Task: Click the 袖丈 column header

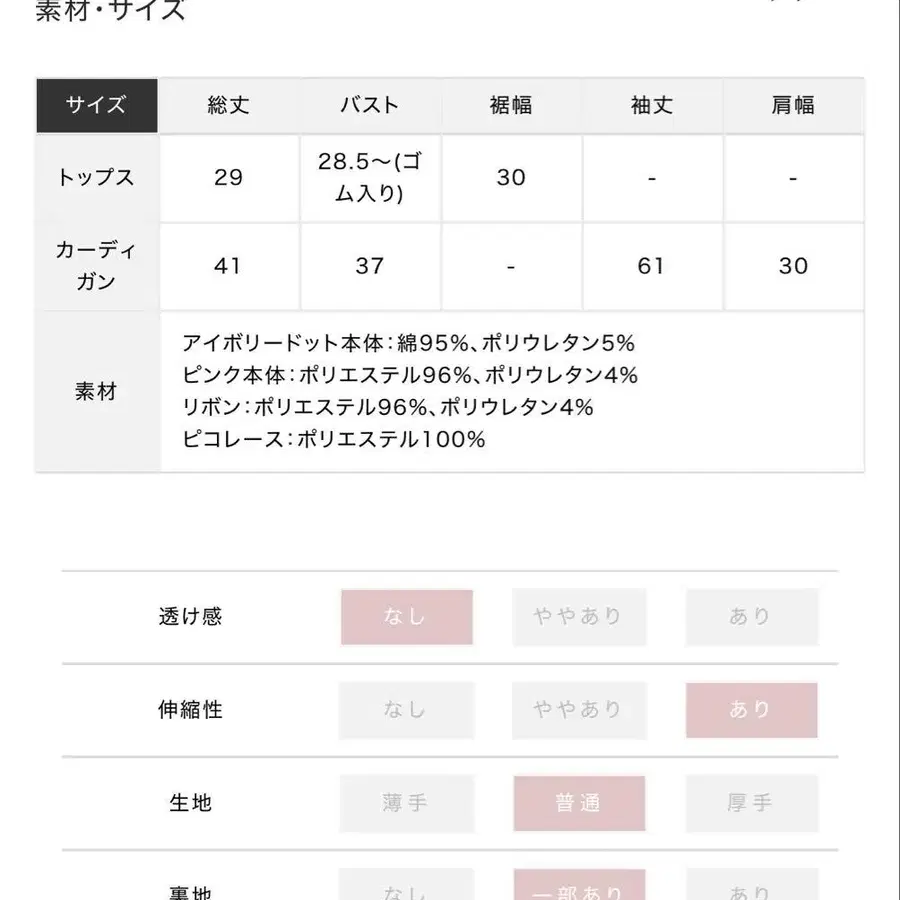Action: coord(652,105)
